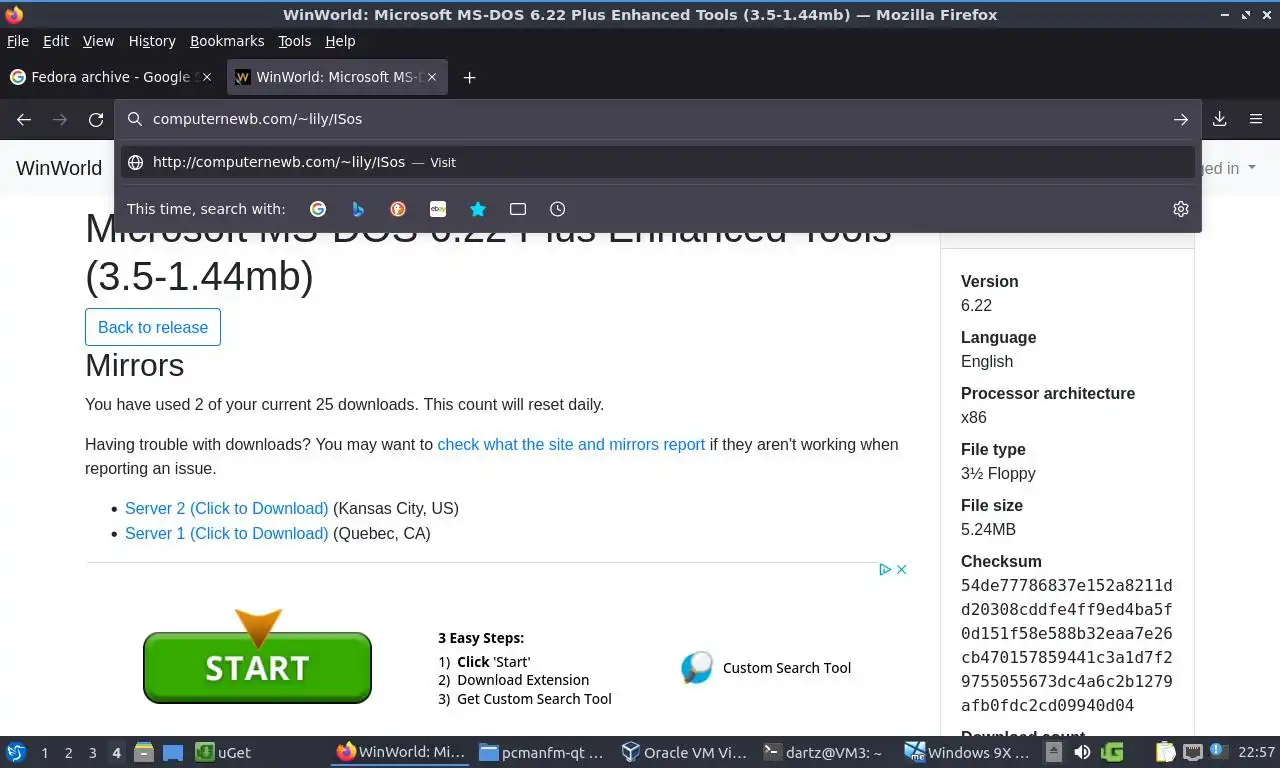Close the Fedora archive Google tab
The image size is (1280, 768).
click(x=208, y=77)
